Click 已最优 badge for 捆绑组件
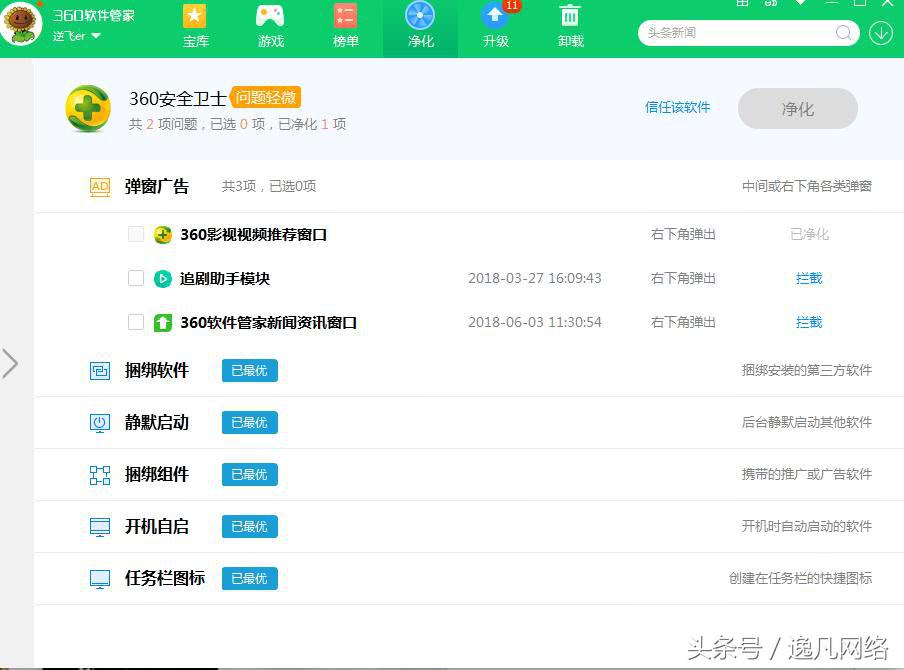The width and height of the screenshot is (904, 670). point(250,475)
